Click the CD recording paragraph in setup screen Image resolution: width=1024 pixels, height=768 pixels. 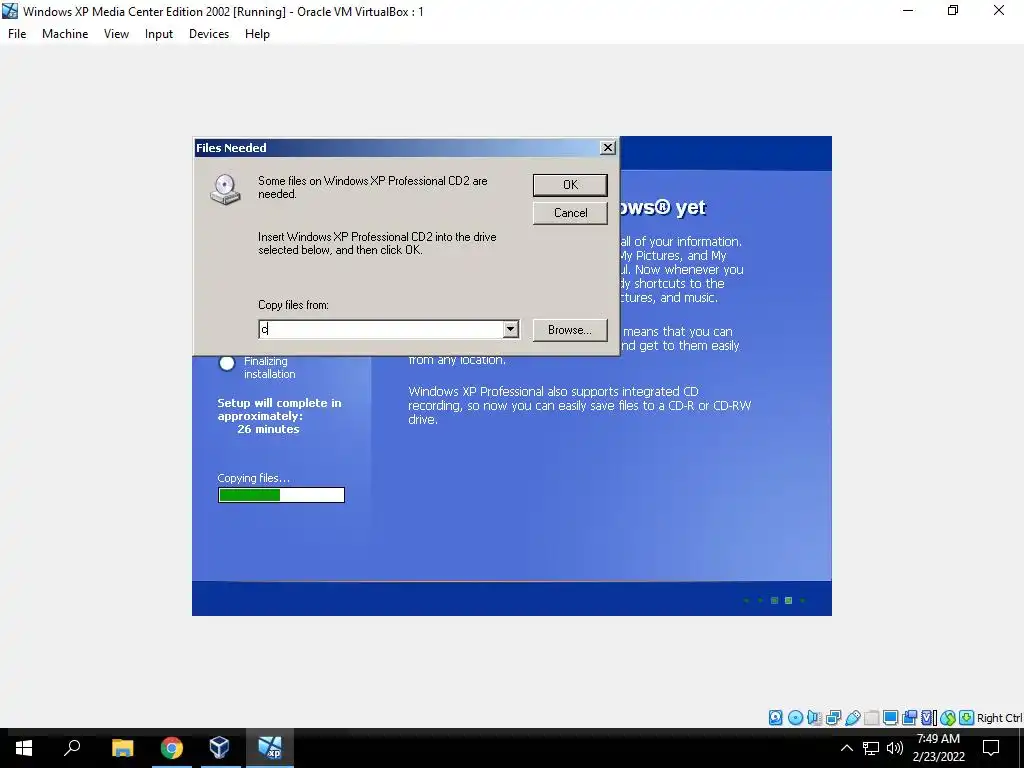pos(580,406)
